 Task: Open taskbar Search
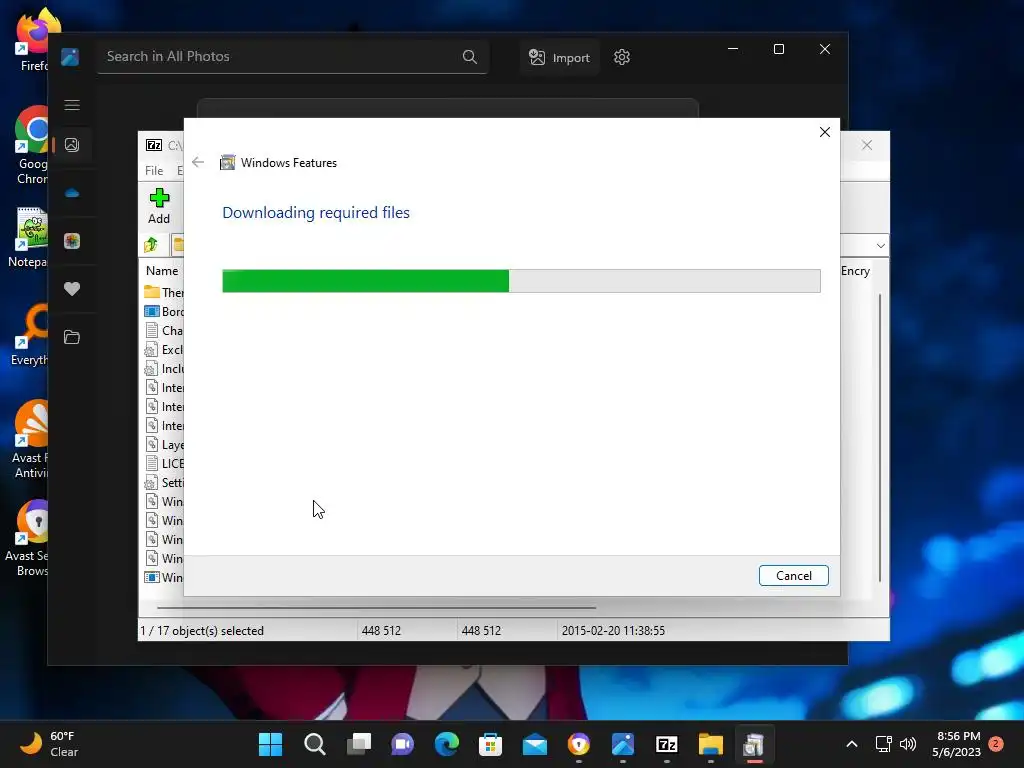[x=315, y=744]
